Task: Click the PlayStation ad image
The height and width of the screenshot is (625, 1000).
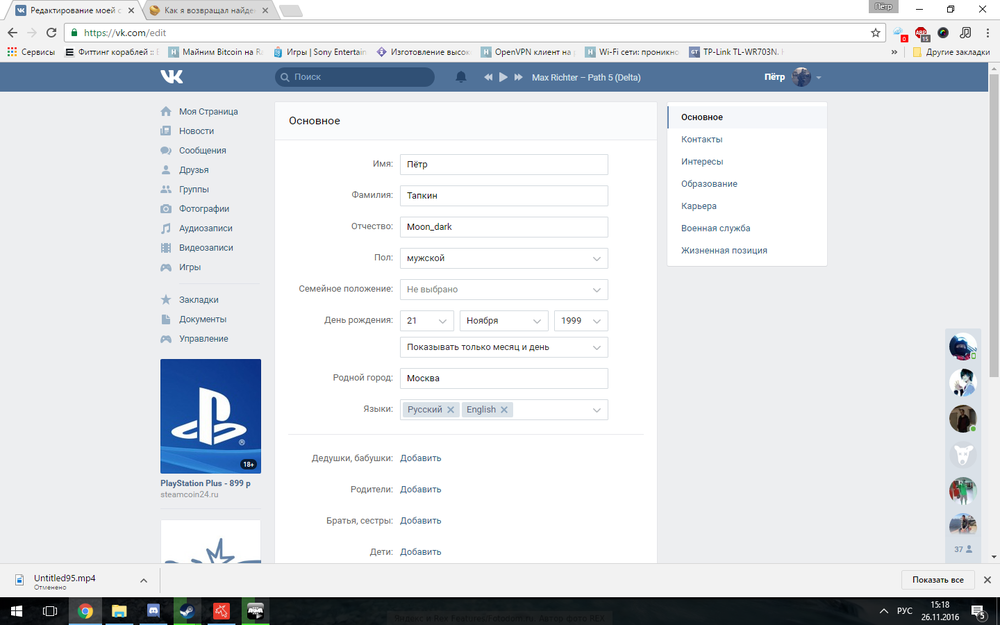Action: (210, 416)
